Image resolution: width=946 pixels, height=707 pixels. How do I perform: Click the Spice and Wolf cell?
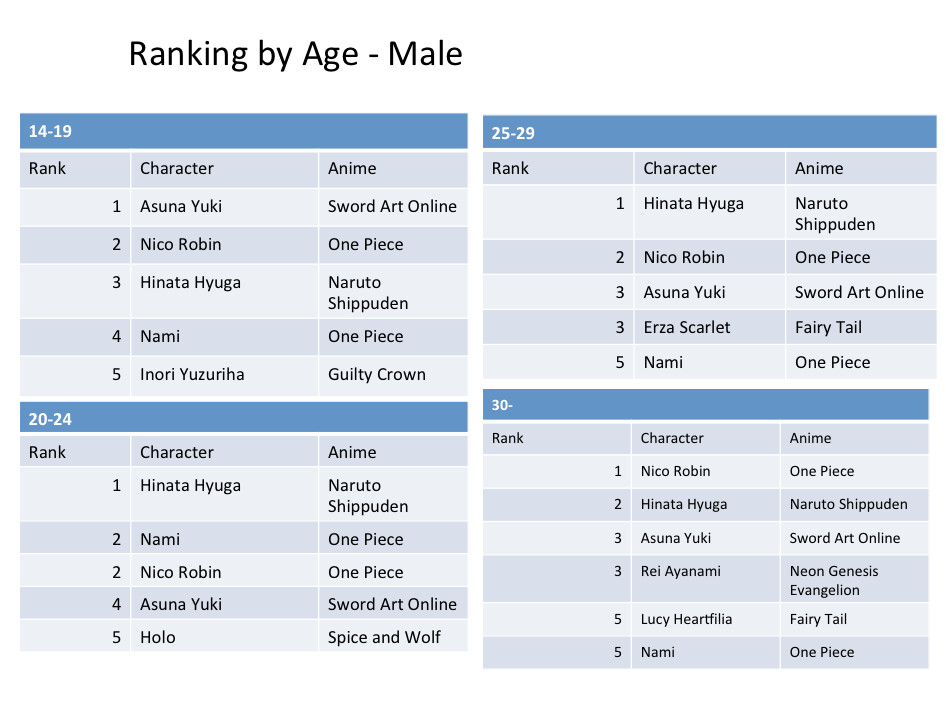[384, 637]
